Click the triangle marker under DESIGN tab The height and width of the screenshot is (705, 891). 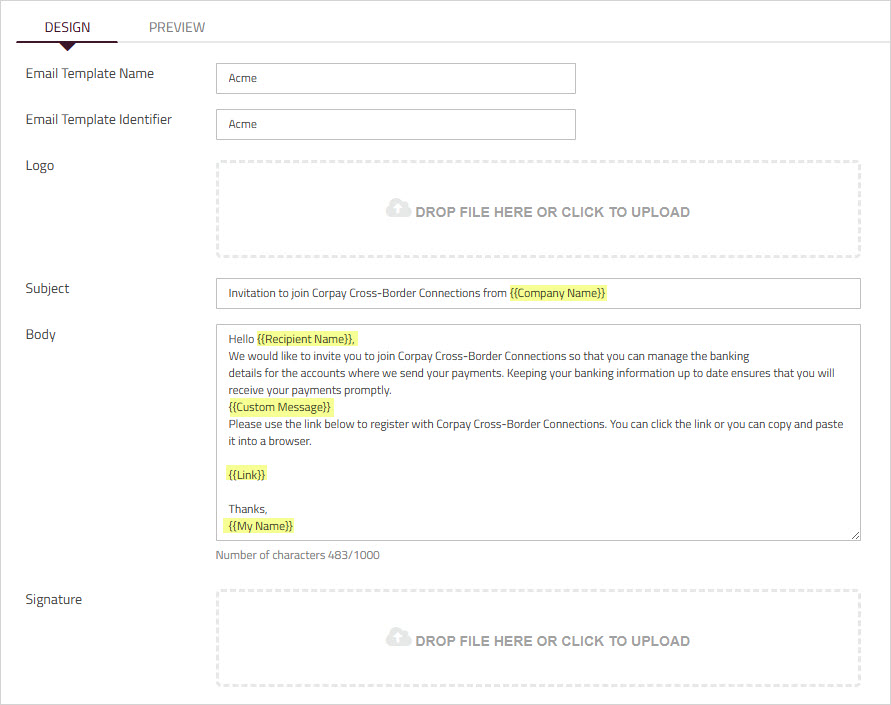66,44
